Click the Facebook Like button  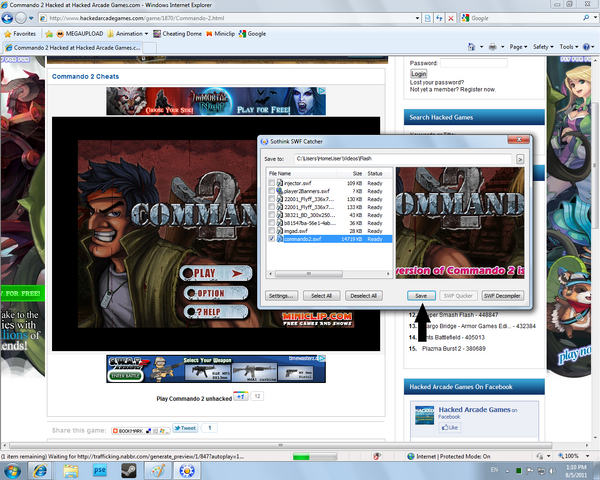(450, 428)
